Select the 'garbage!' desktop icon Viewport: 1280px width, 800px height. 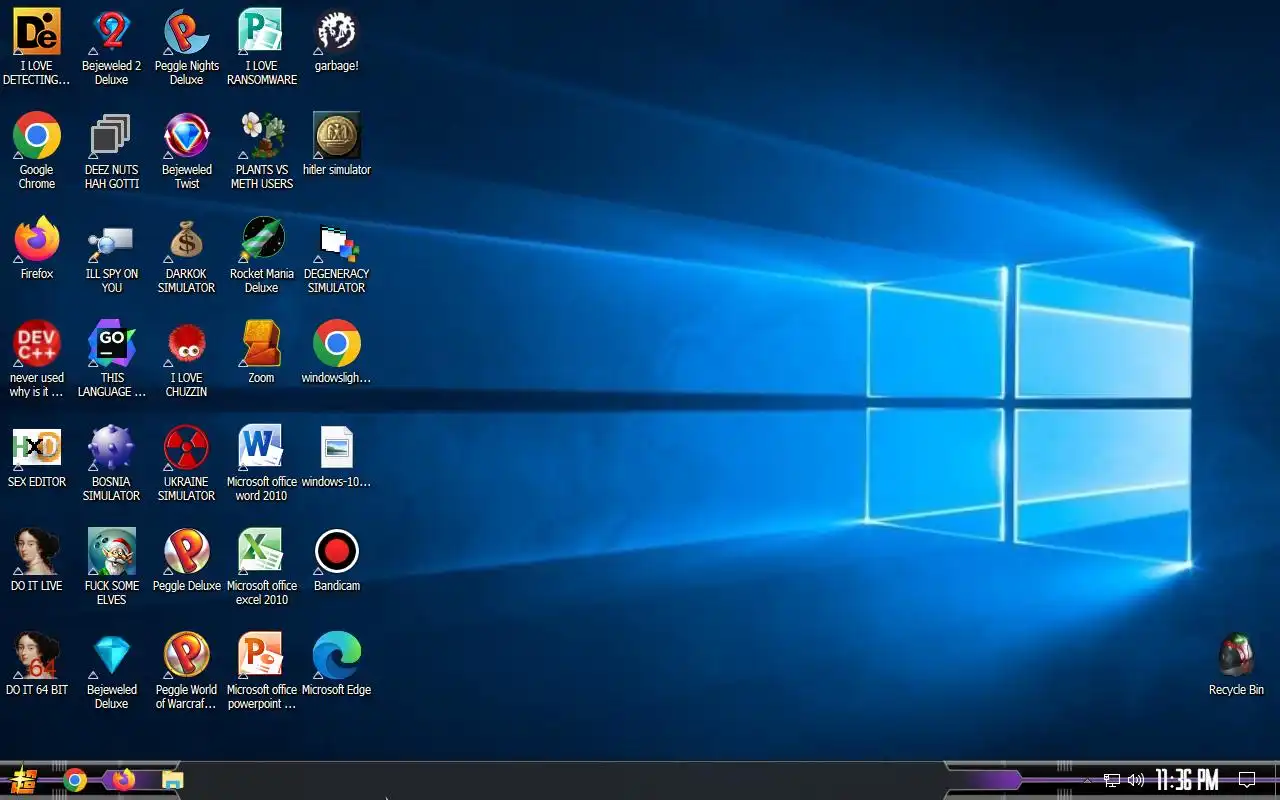[x=337, y=40]
